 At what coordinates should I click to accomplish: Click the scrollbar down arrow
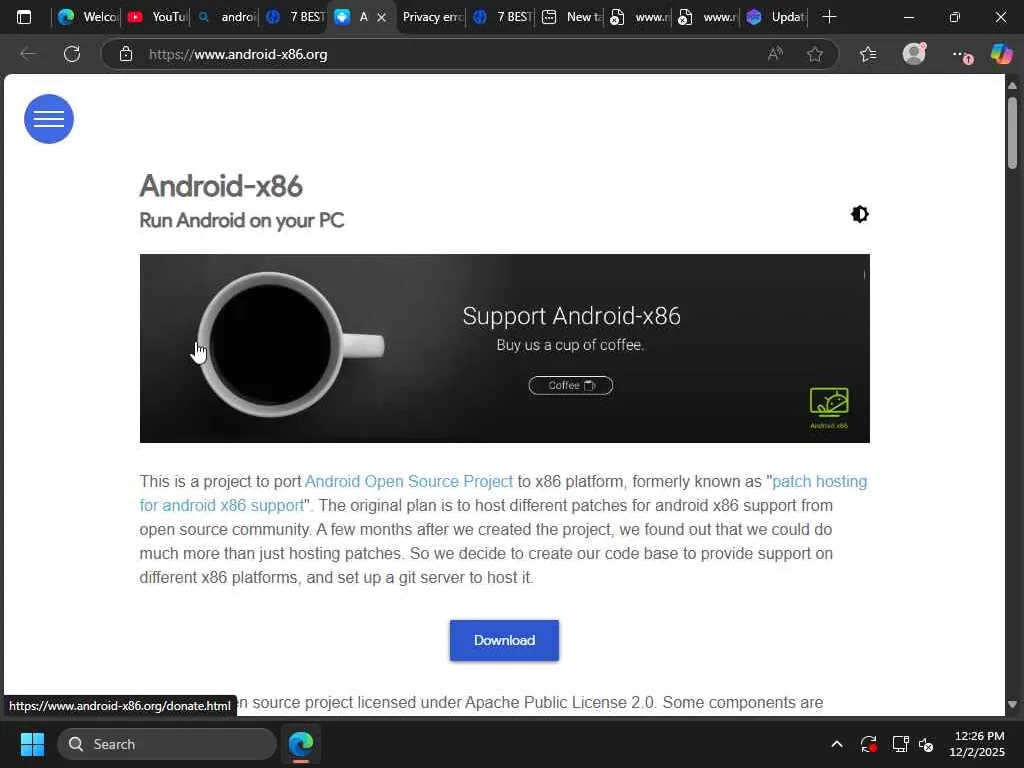pos(1012,705)
